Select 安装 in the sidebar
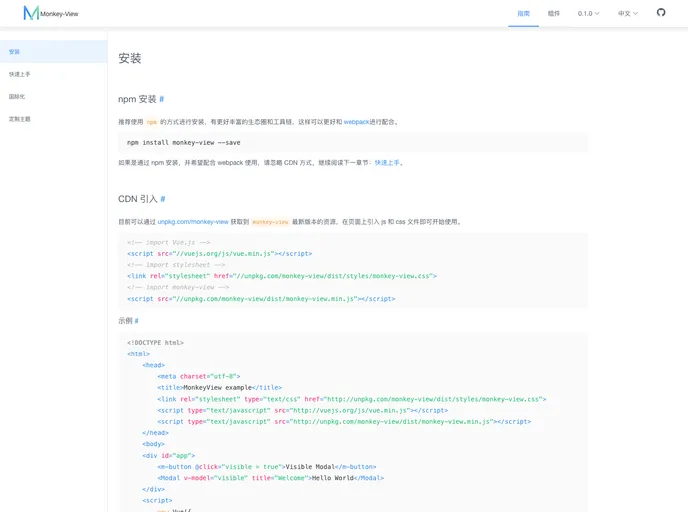 tap(54, 52)
